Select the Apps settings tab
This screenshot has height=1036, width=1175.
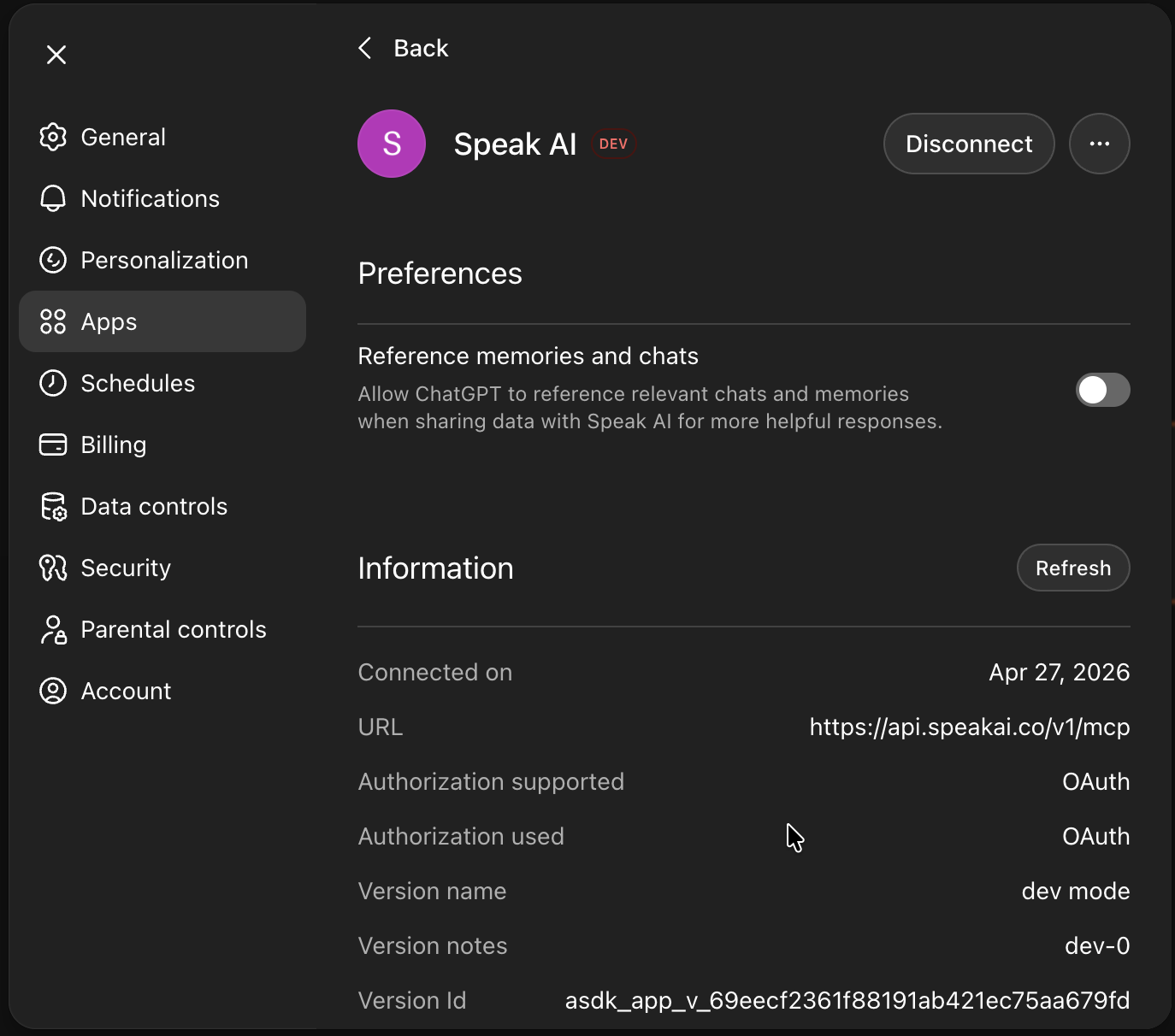[162, 321]
